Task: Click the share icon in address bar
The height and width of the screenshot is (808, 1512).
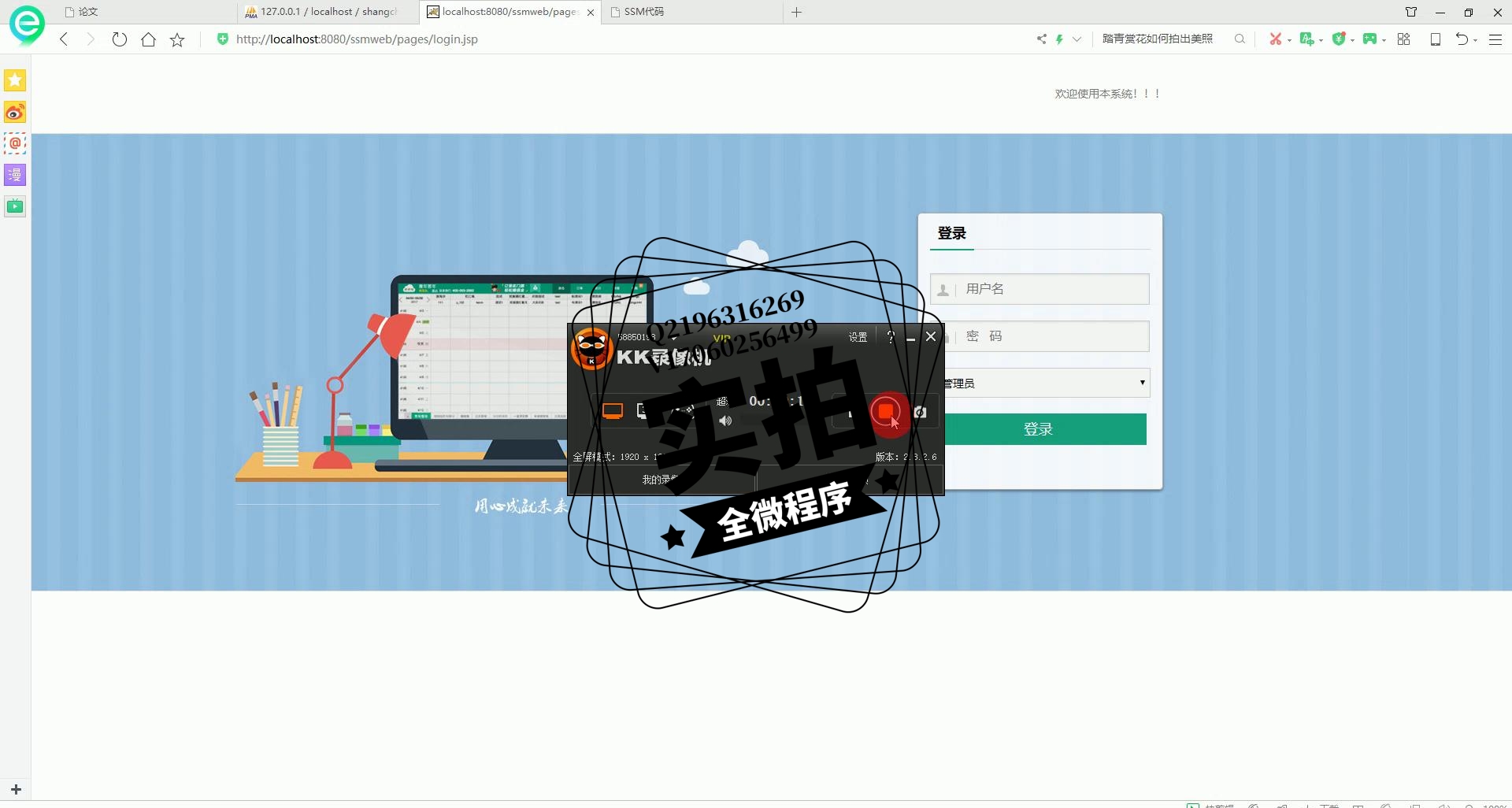Action: click(1042, 39)
